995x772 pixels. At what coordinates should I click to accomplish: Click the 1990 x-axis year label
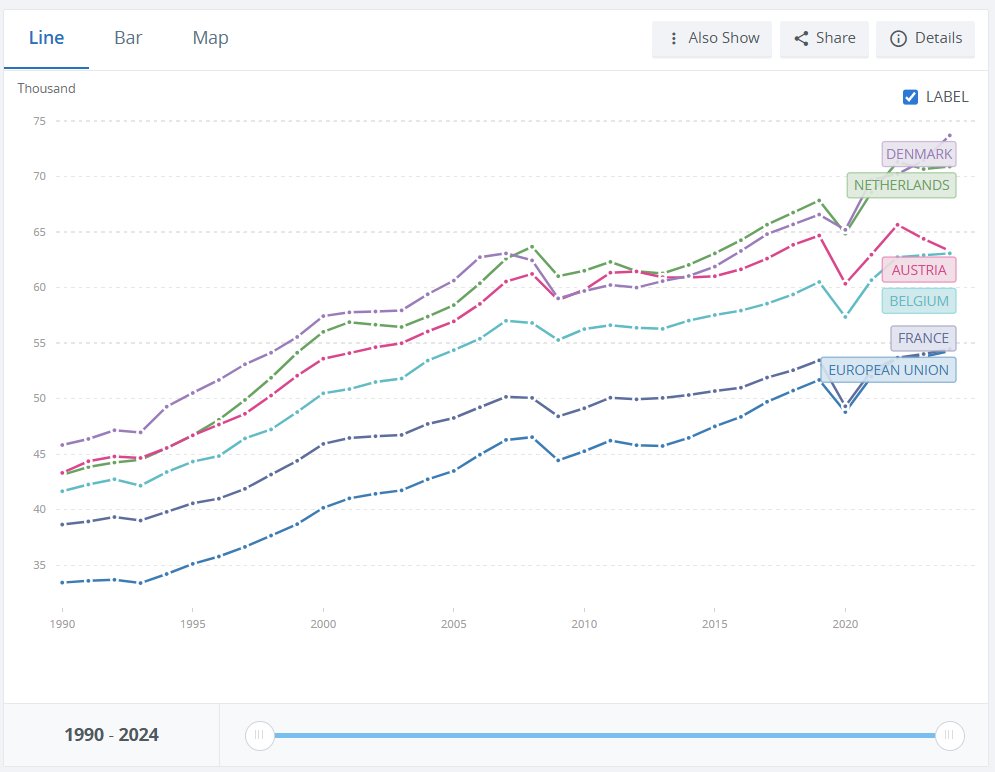point(62,624)
